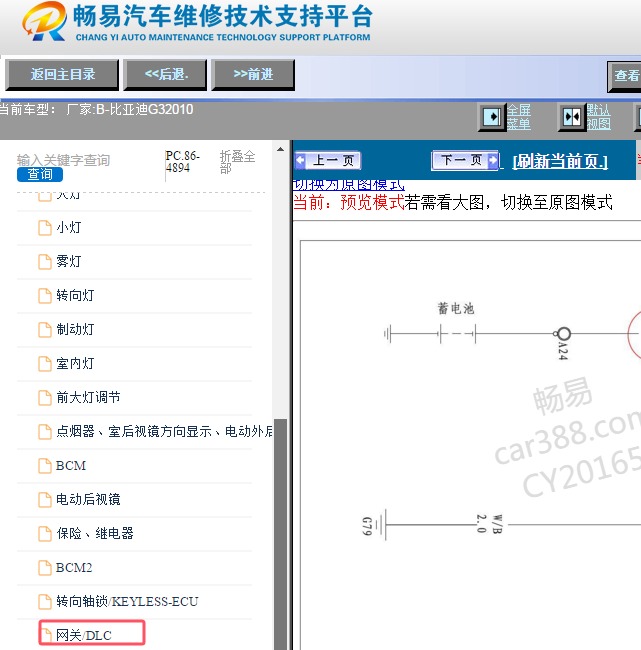
Task: Go to next page with 下一页
Action: (x=465, y=160)
